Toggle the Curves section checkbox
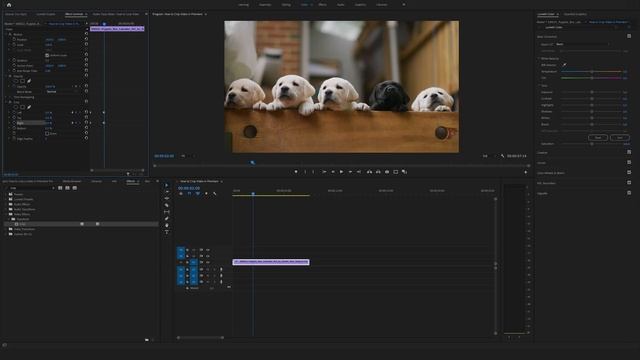The image size is (640, 360). pos(629,162)
